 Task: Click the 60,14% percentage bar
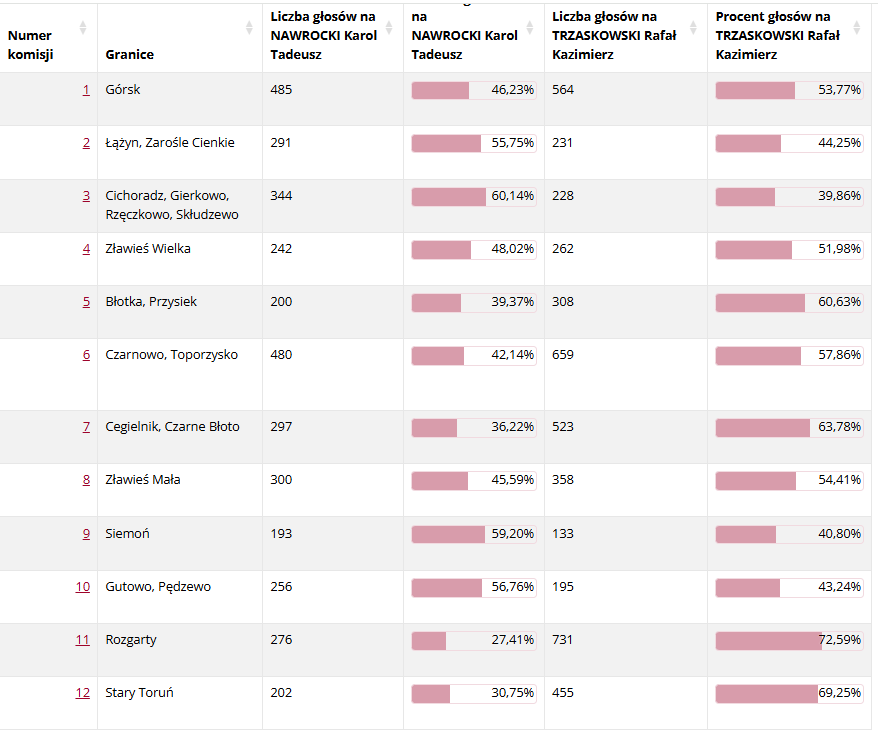(x=473, y=196)
